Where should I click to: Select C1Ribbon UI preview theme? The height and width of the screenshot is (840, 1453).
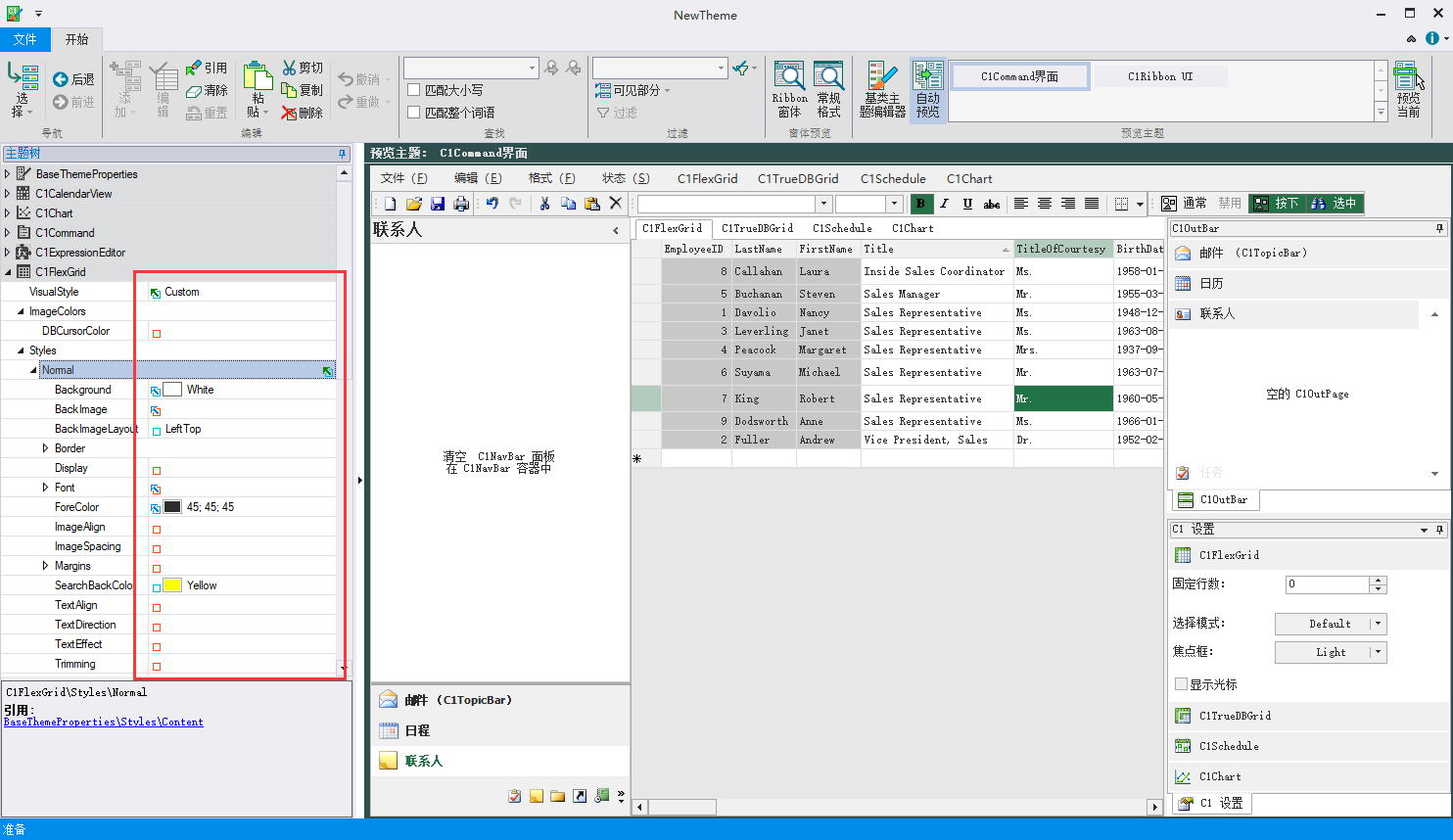tap(1160, 76)
